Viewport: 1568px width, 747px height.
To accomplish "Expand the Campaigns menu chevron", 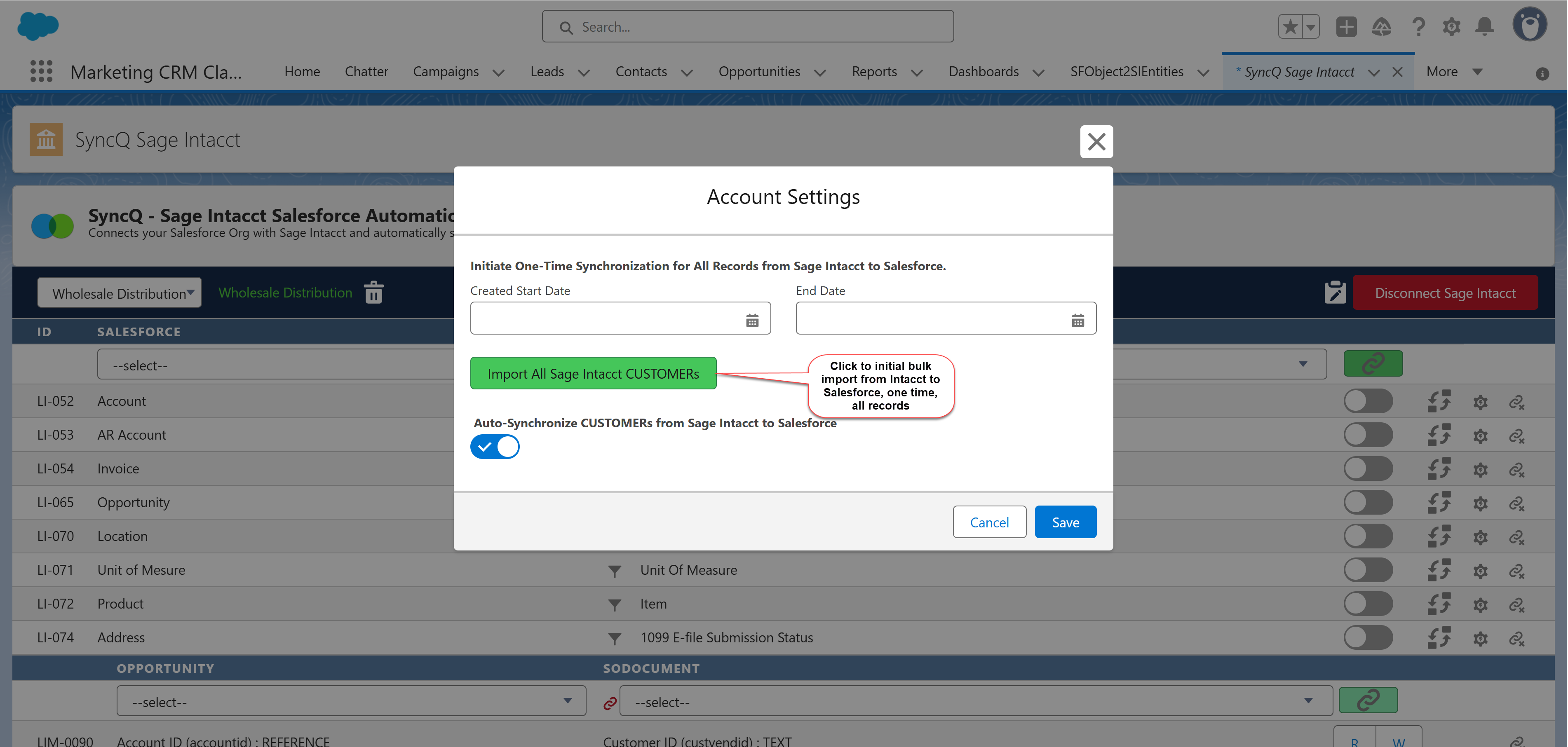I will tap(498, 73).
